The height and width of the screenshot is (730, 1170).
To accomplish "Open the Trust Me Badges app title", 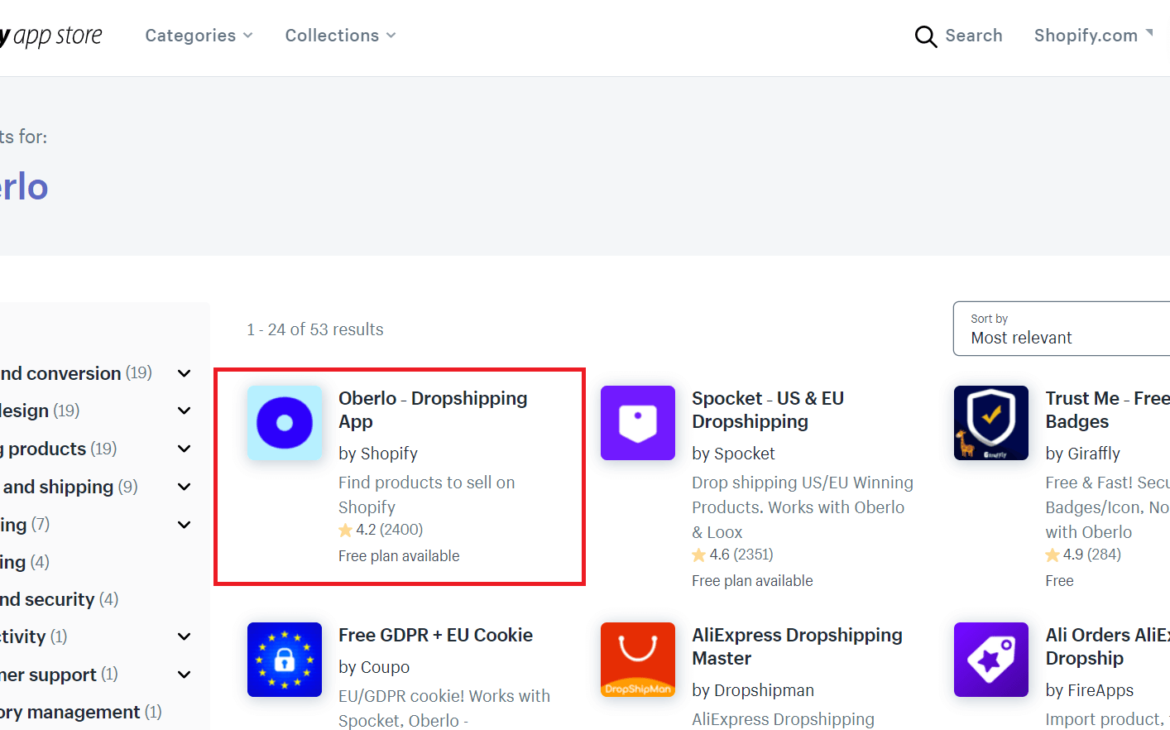I will point(1107,410).
